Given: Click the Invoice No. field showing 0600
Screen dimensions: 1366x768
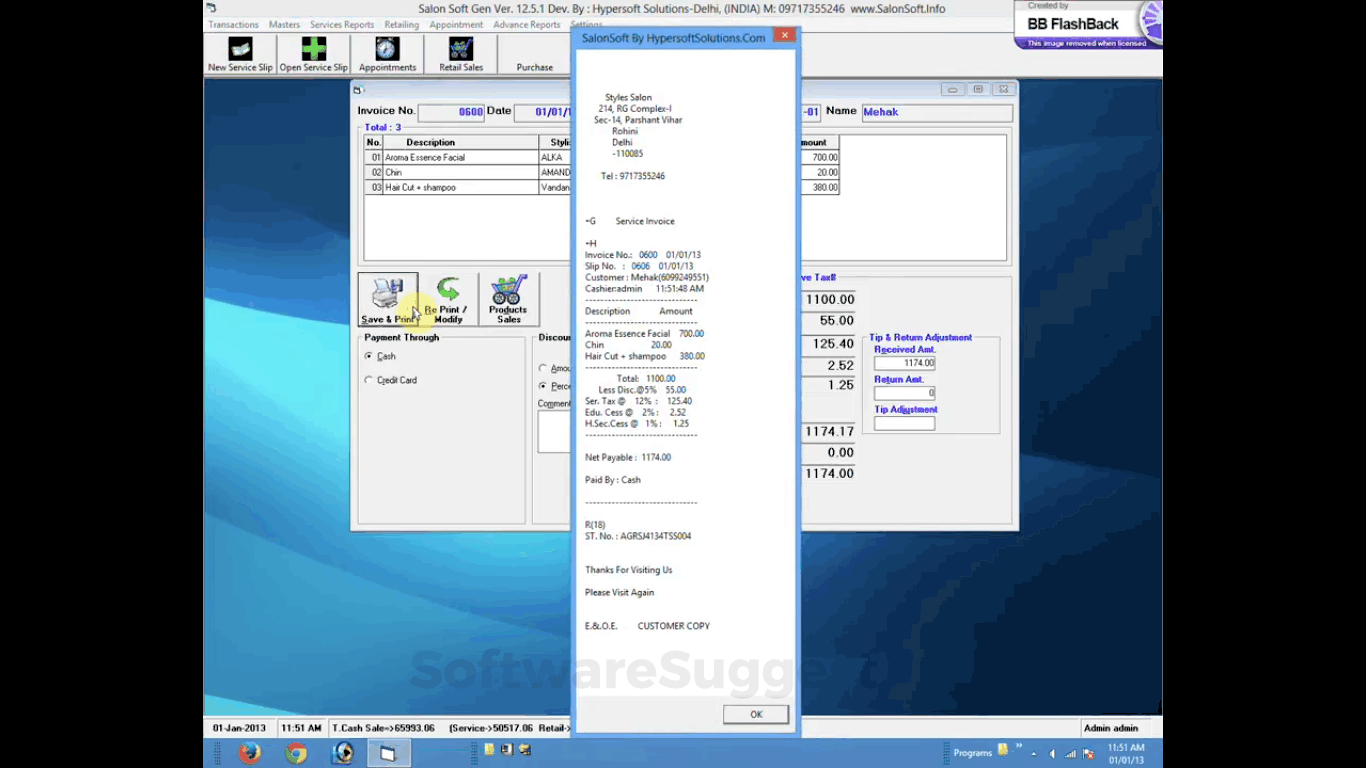Looking at the screenshot, I should coord(451,112).
